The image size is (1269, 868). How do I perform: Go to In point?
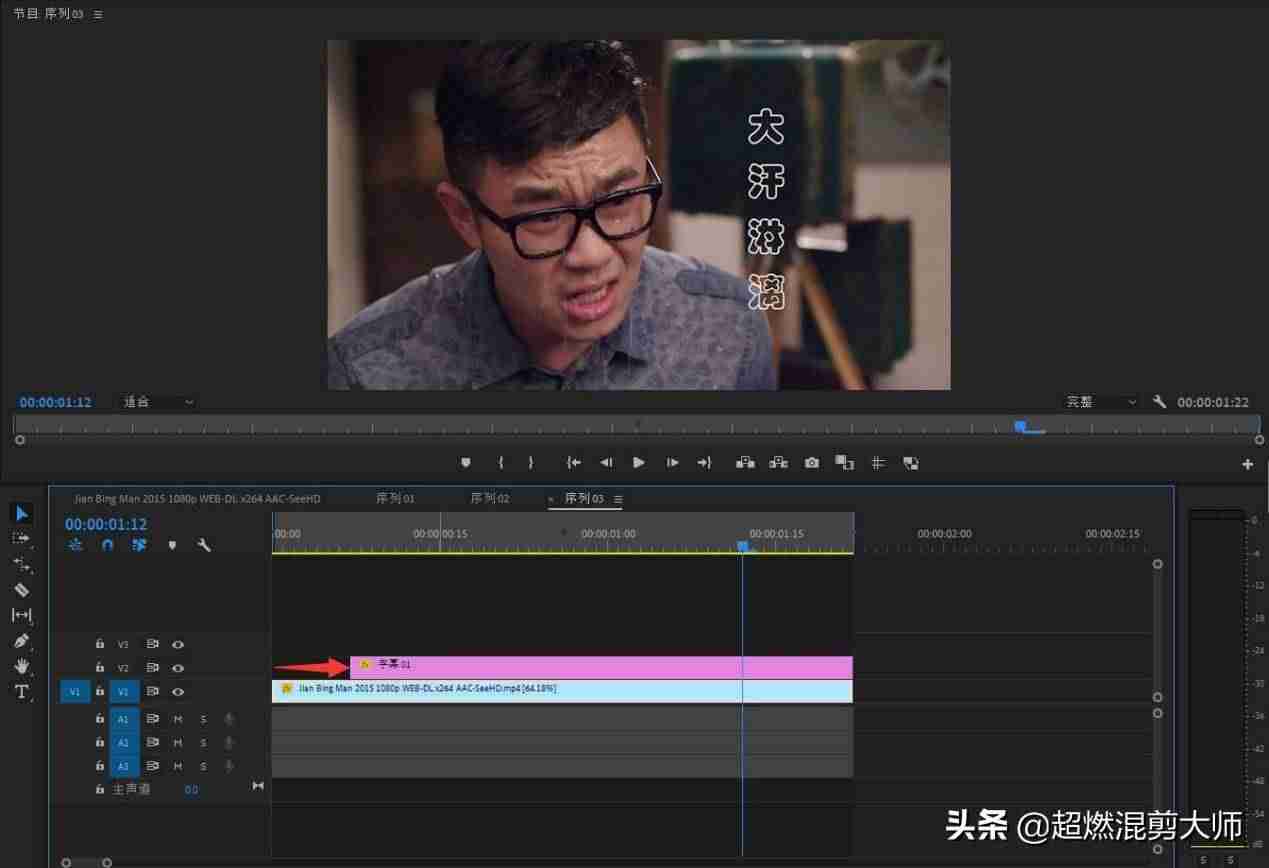[574, 463]
